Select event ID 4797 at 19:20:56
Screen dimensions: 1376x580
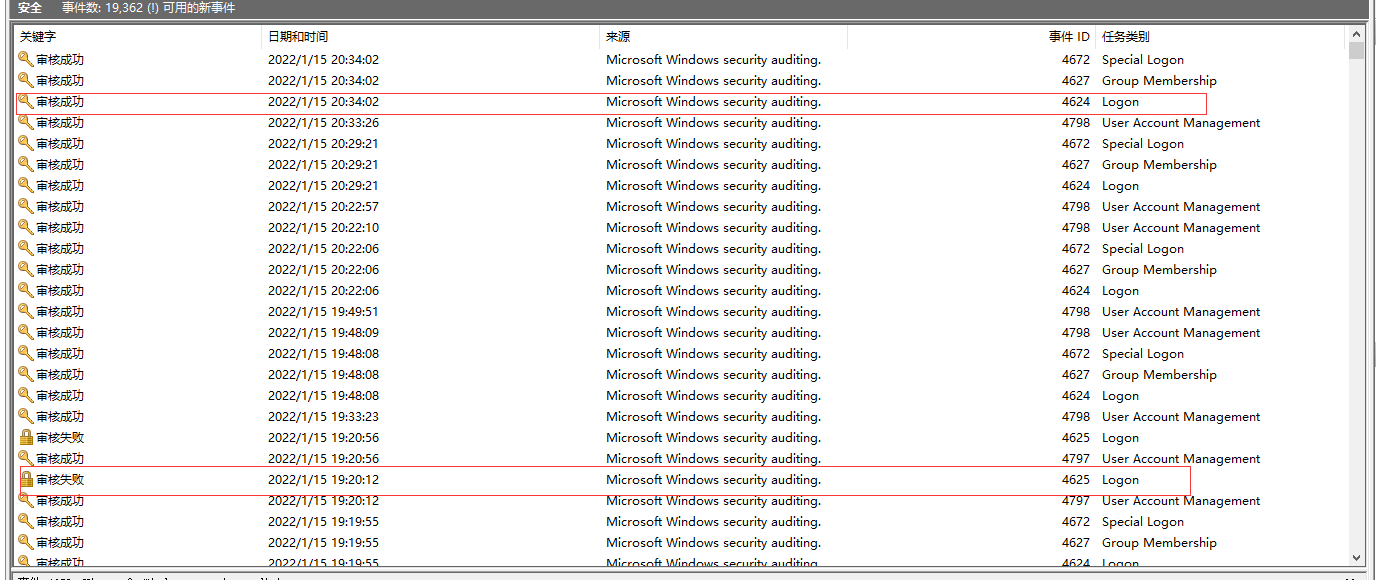(x=1076, y=458)
